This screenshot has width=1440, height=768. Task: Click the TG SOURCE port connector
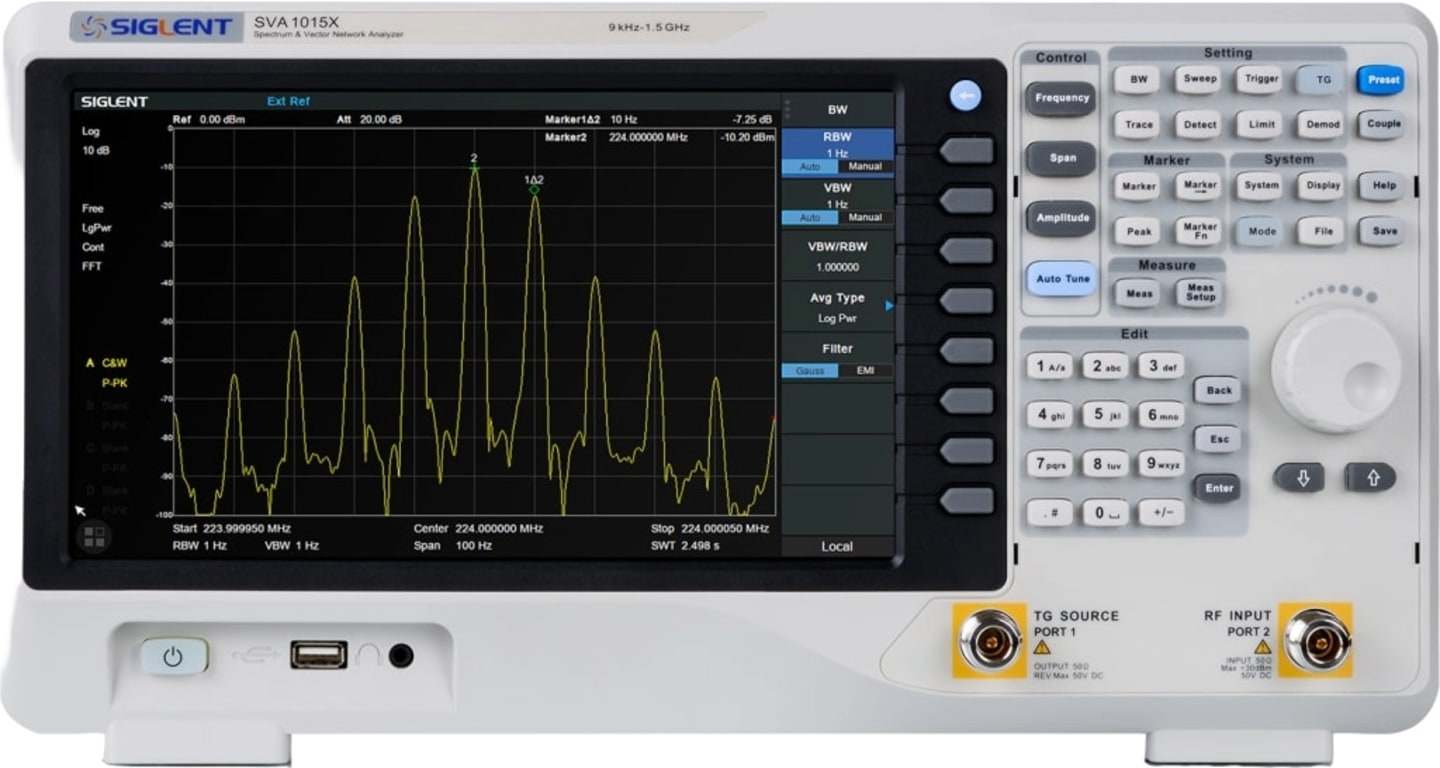[989, 640]
